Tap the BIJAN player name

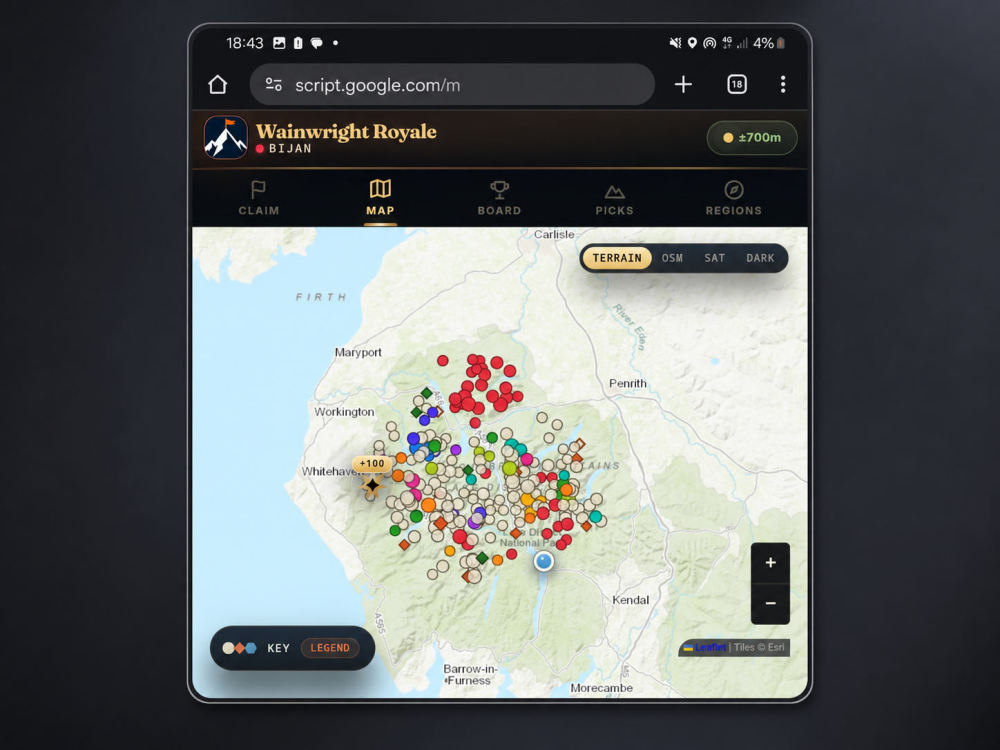point(290,149)
